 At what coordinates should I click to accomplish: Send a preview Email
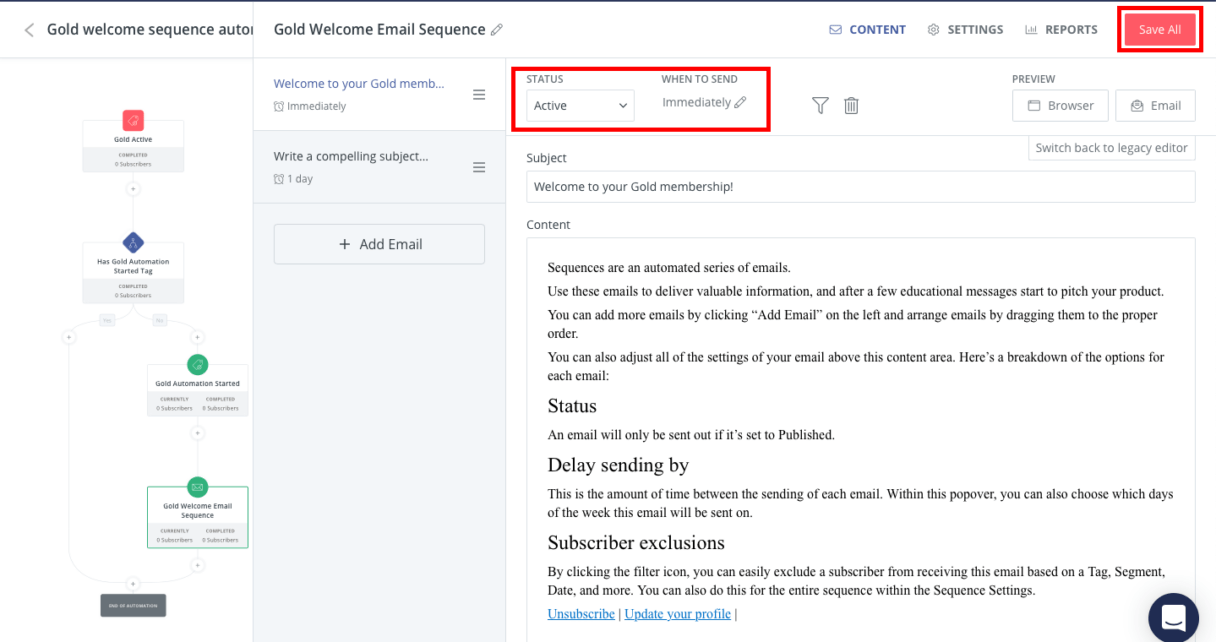click(x=1155, y=105)
